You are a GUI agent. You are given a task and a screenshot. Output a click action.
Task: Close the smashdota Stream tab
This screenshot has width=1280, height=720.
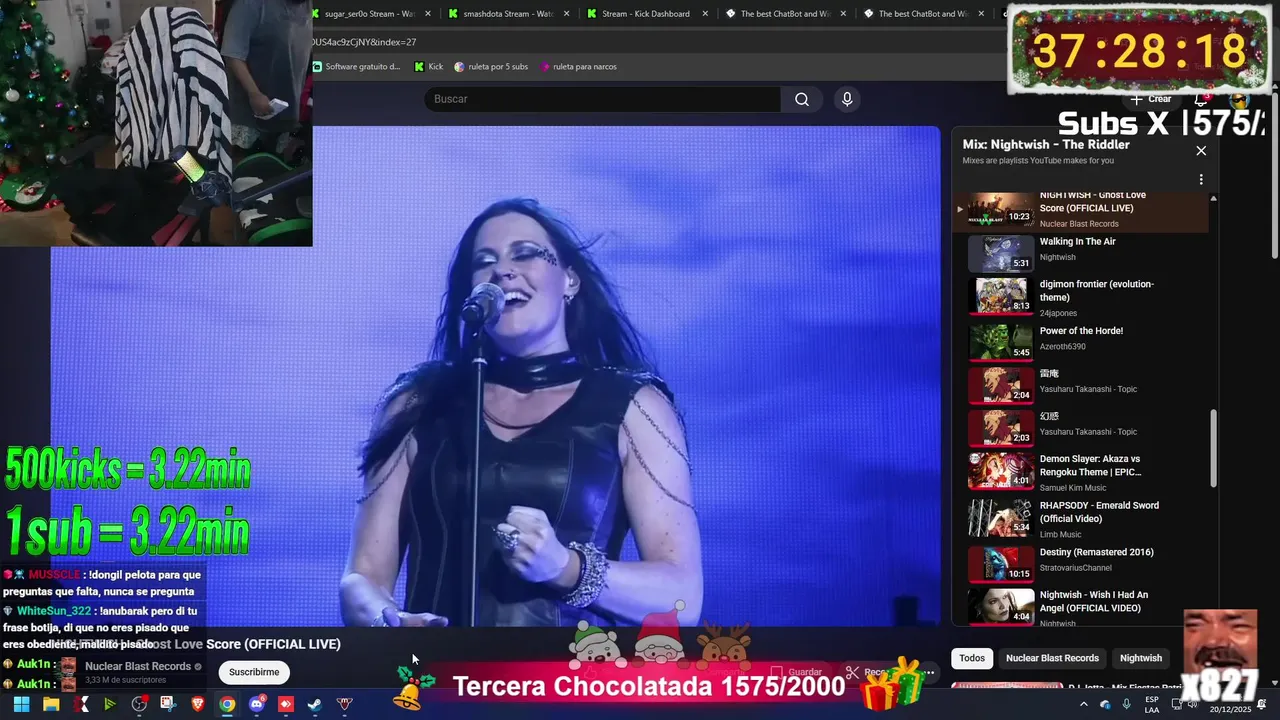coord(566,14)
